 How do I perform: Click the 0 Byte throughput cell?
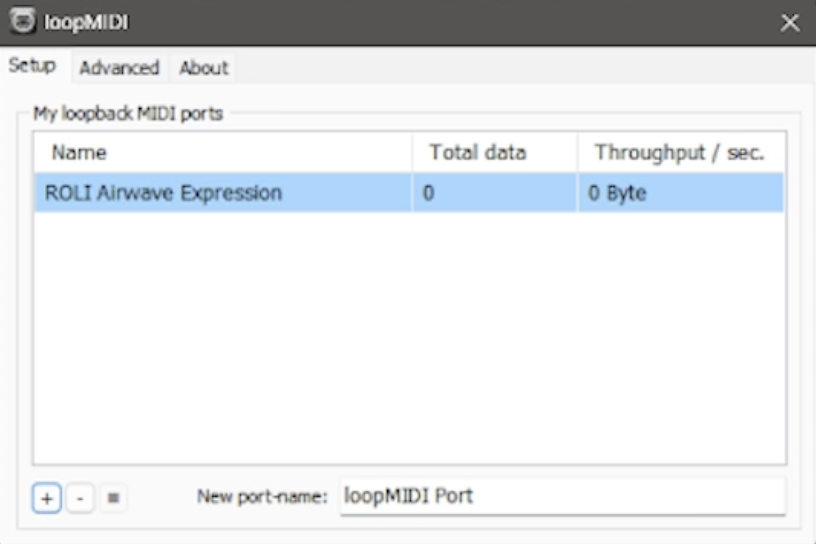coord(681,193)
